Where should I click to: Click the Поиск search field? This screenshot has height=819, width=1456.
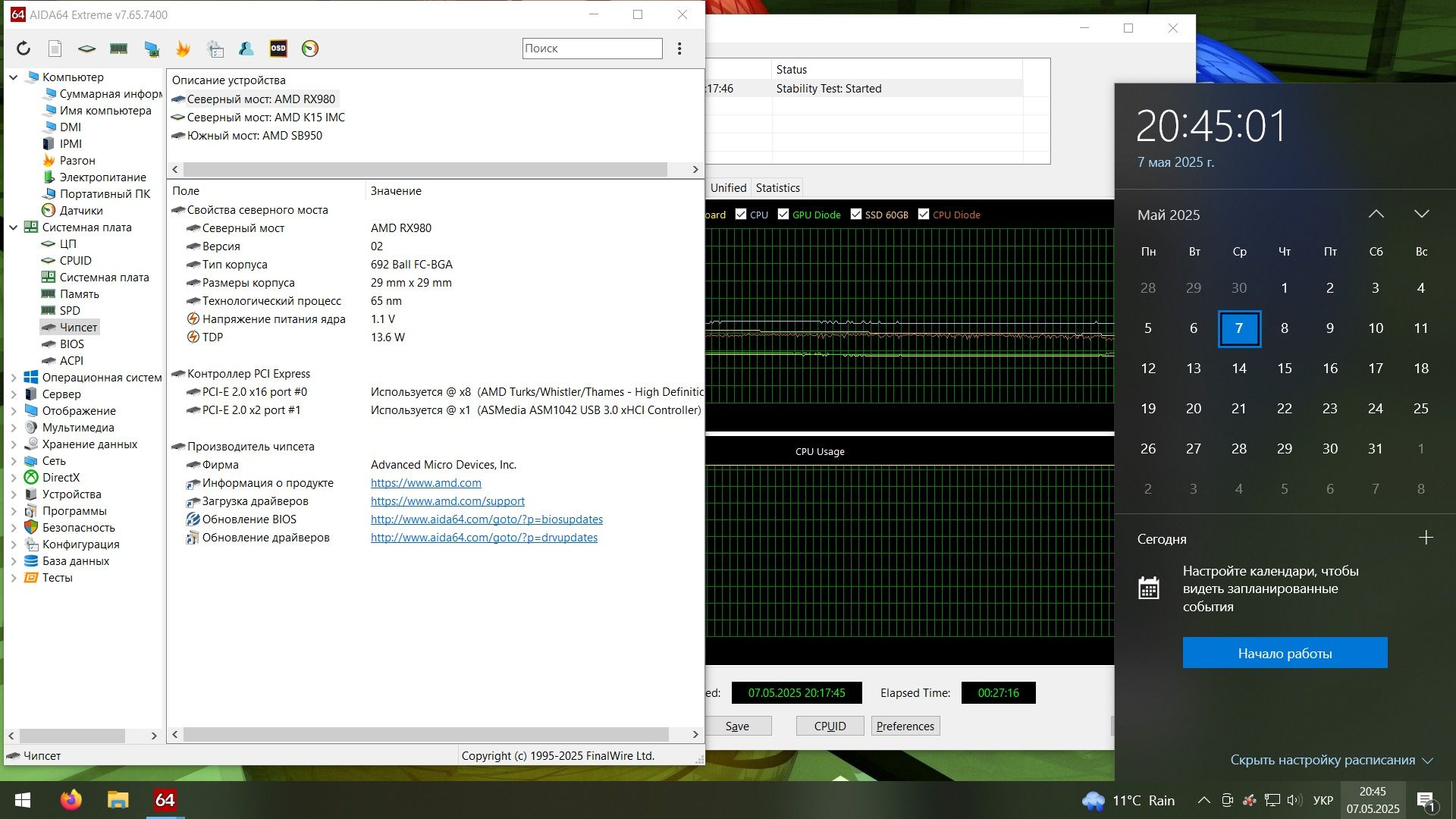click(x=592, y=49)
